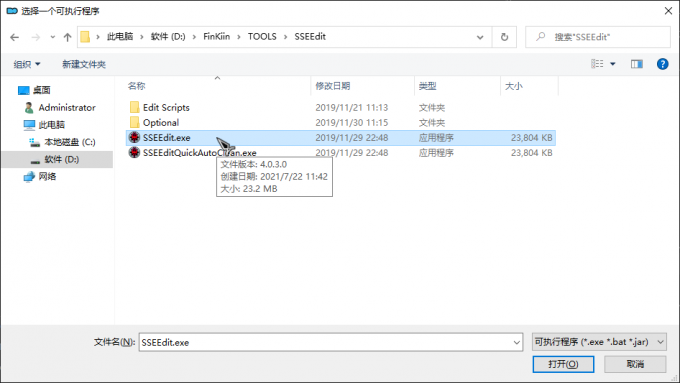Select SSEEdit.exe file name
This screenshot has height=383, width=680.
[x=167, y=138]
